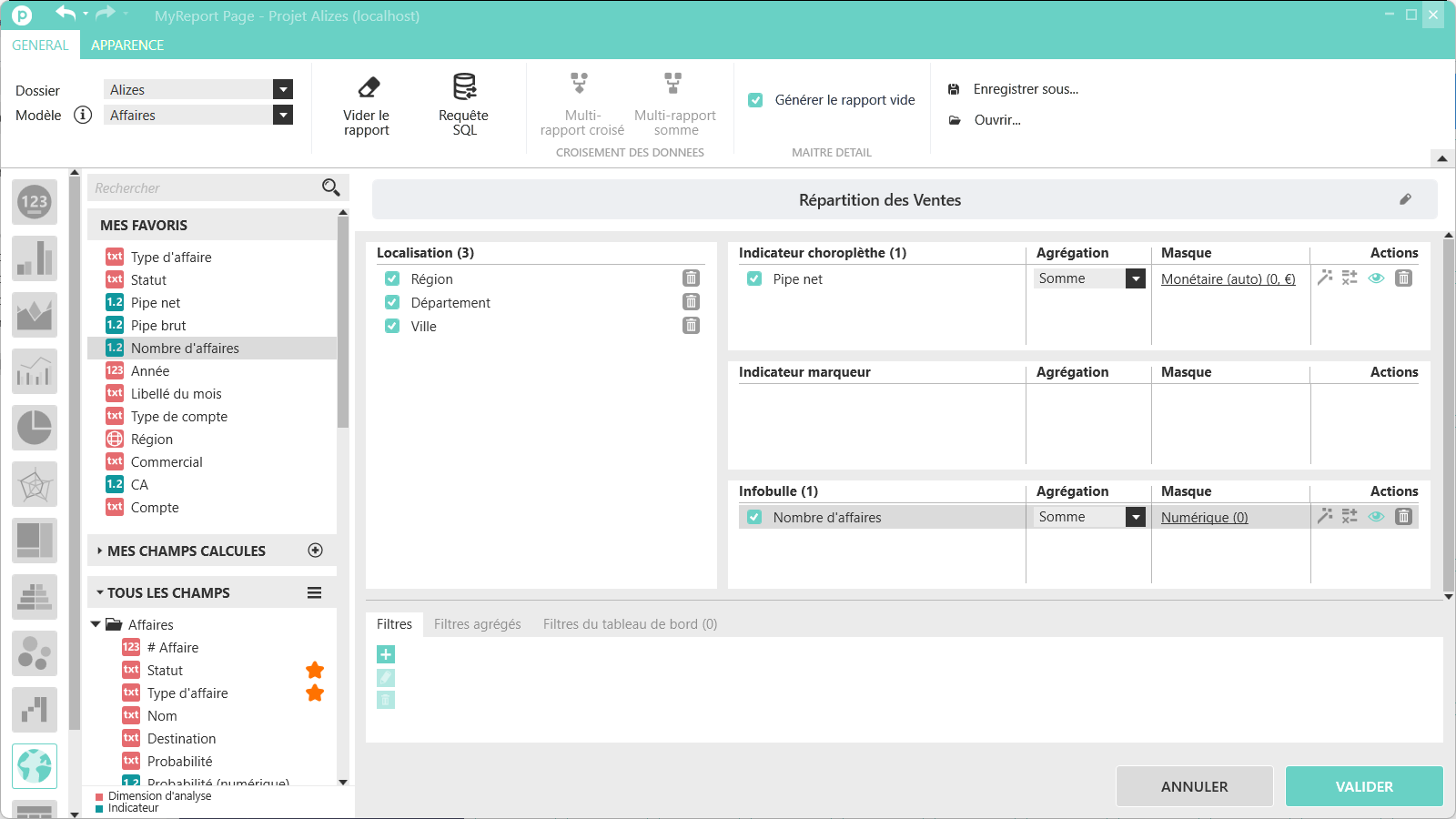1456x819 pixels.
Task: Switch to the APPARENCE tab
Action: click(127, 45)
